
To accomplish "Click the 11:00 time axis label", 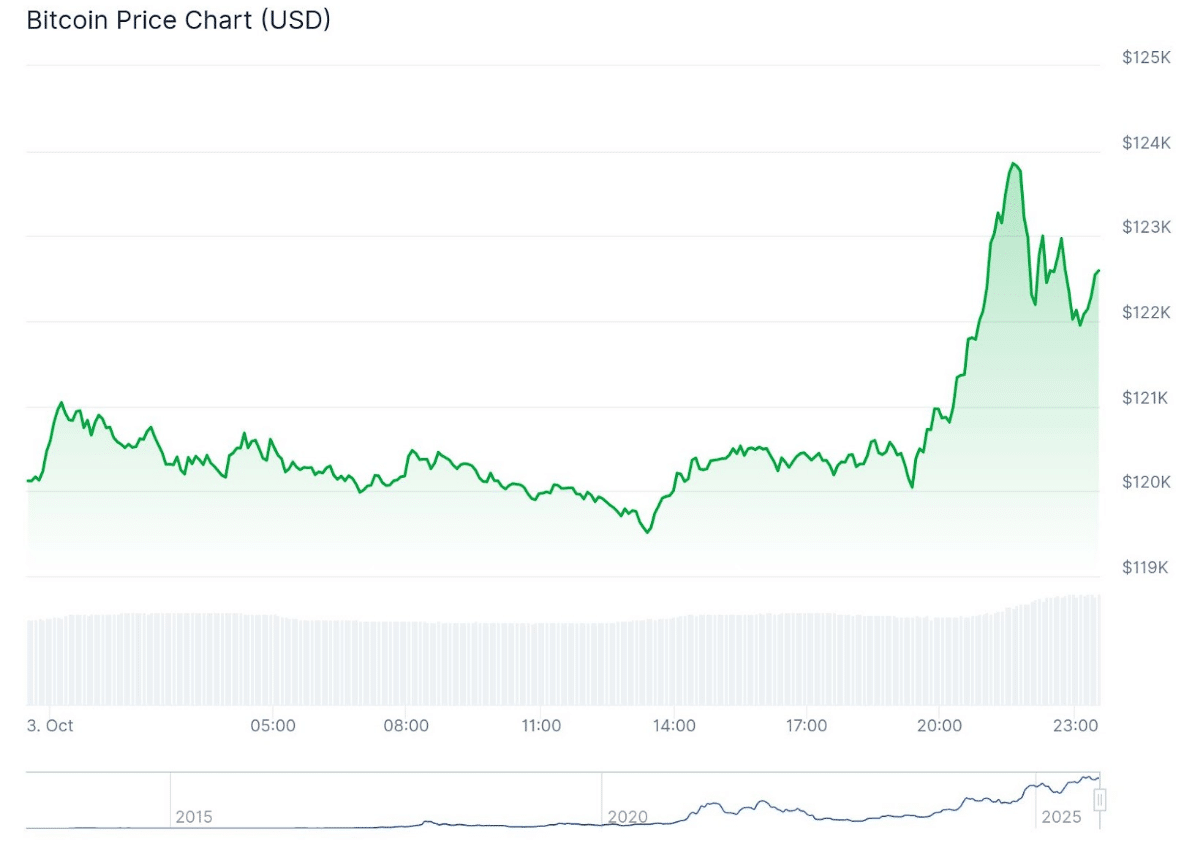I will [x=541, y=725].
